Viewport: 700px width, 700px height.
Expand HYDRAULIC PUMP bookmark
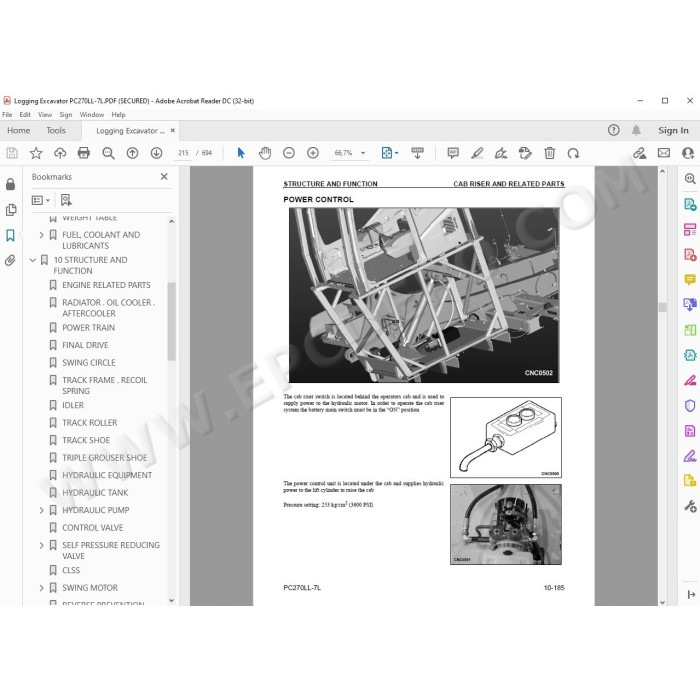pos(41,510)
